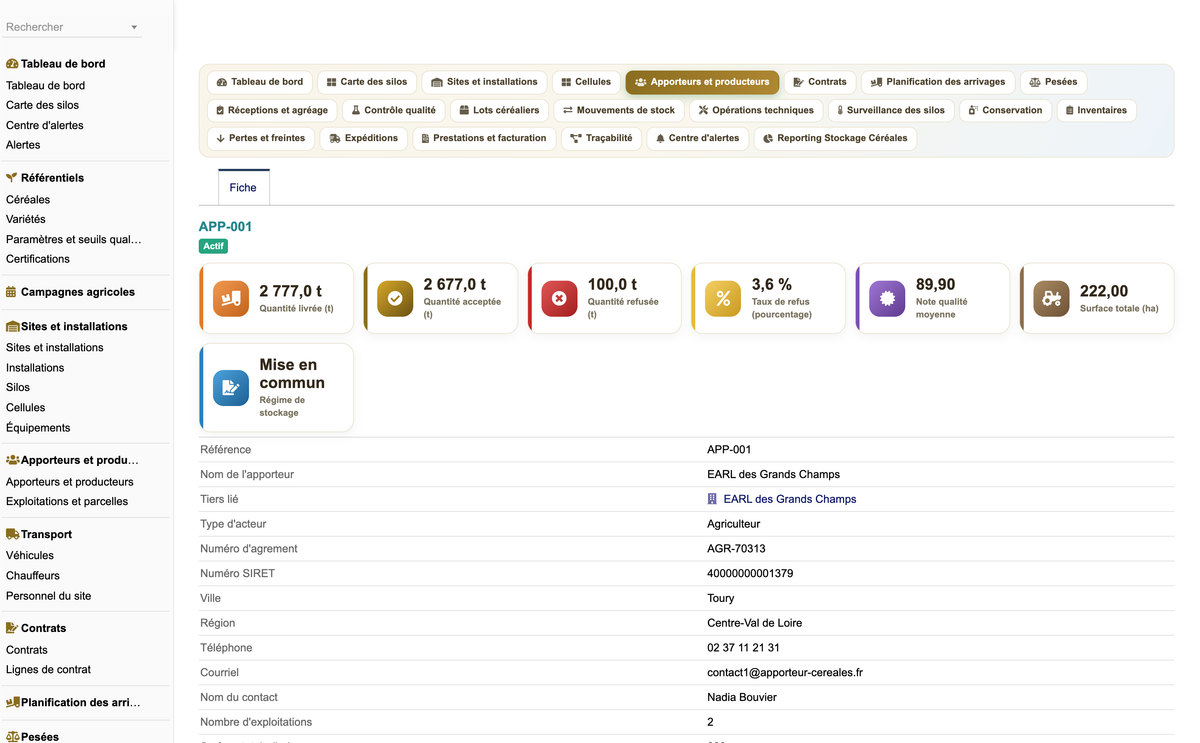Click the purple Note qualité moyenne icon

887,298
